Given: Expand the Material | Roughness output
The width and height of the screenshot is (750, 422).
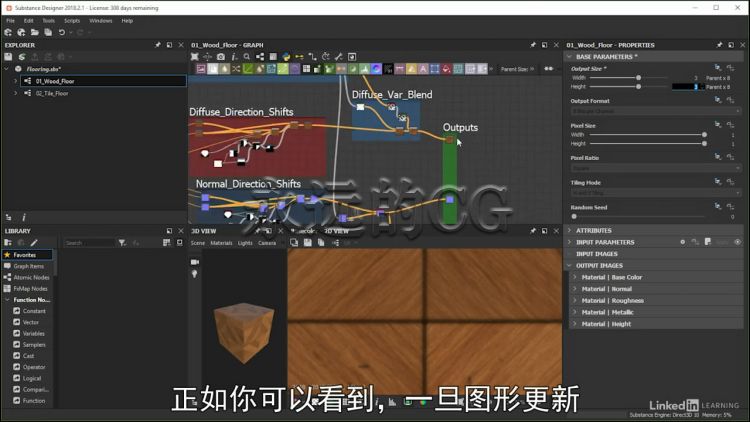Looking at the screenshot, I should point(575,300).
